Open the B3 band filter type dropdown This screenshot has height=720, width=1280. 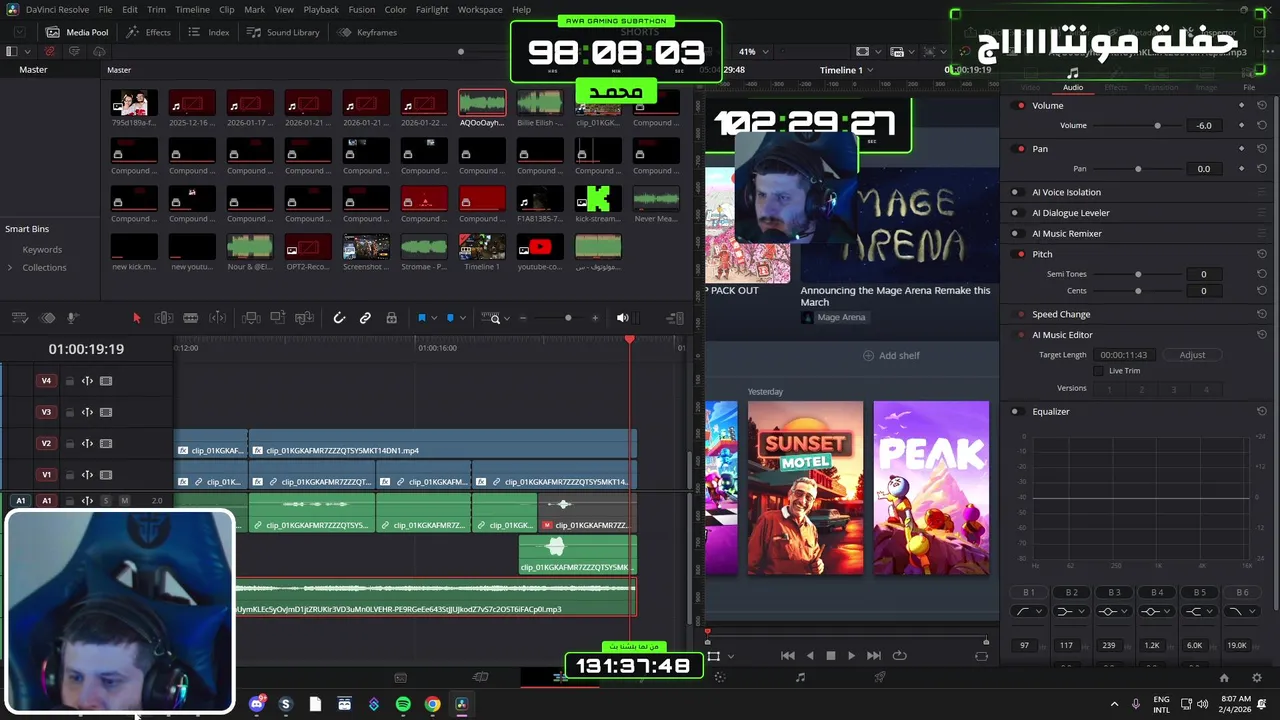click(1114, 611)
